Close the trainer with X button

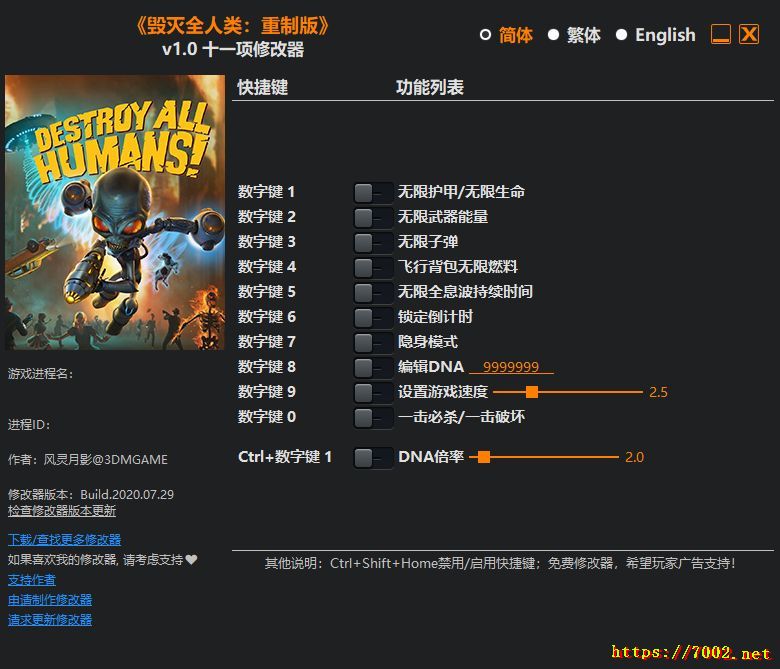pyautogui.click(x=749, y=34)
